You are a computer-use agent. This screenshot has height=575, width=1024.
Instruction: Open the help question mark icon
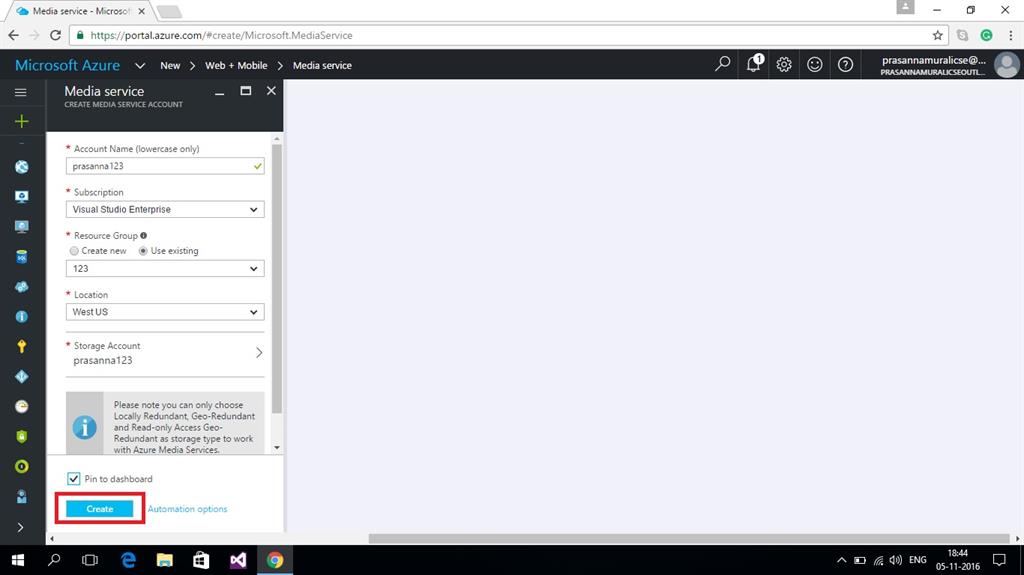[845, 64]
